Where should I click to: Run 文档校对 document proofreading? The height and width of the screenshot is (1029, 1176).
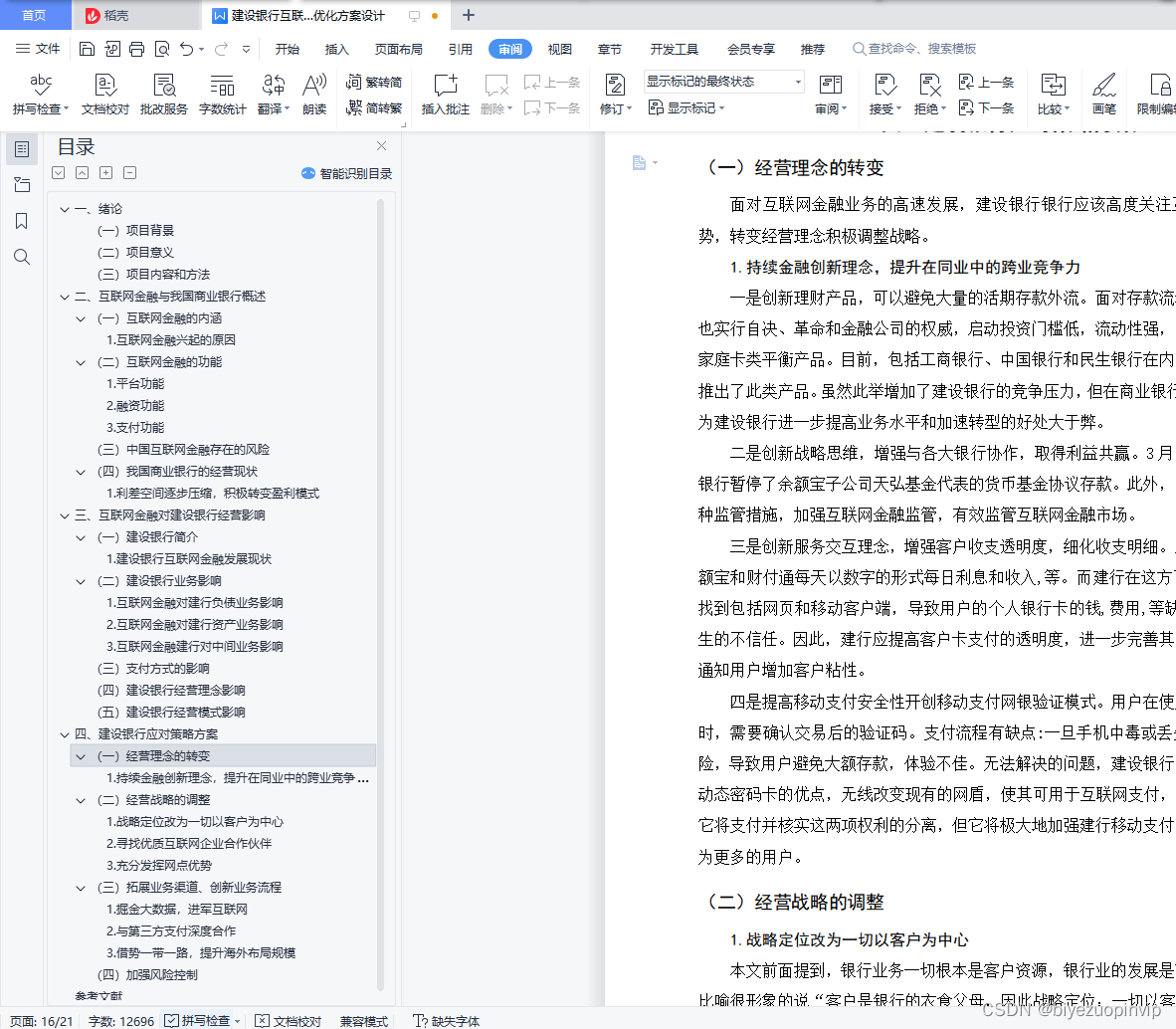pos(103,95)
